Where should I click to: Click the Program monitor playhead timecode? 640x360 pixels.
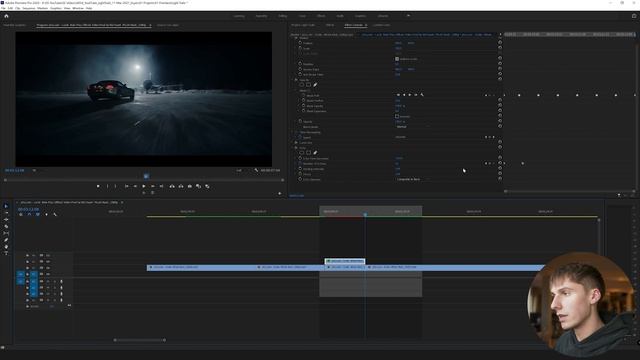point(15,170)
